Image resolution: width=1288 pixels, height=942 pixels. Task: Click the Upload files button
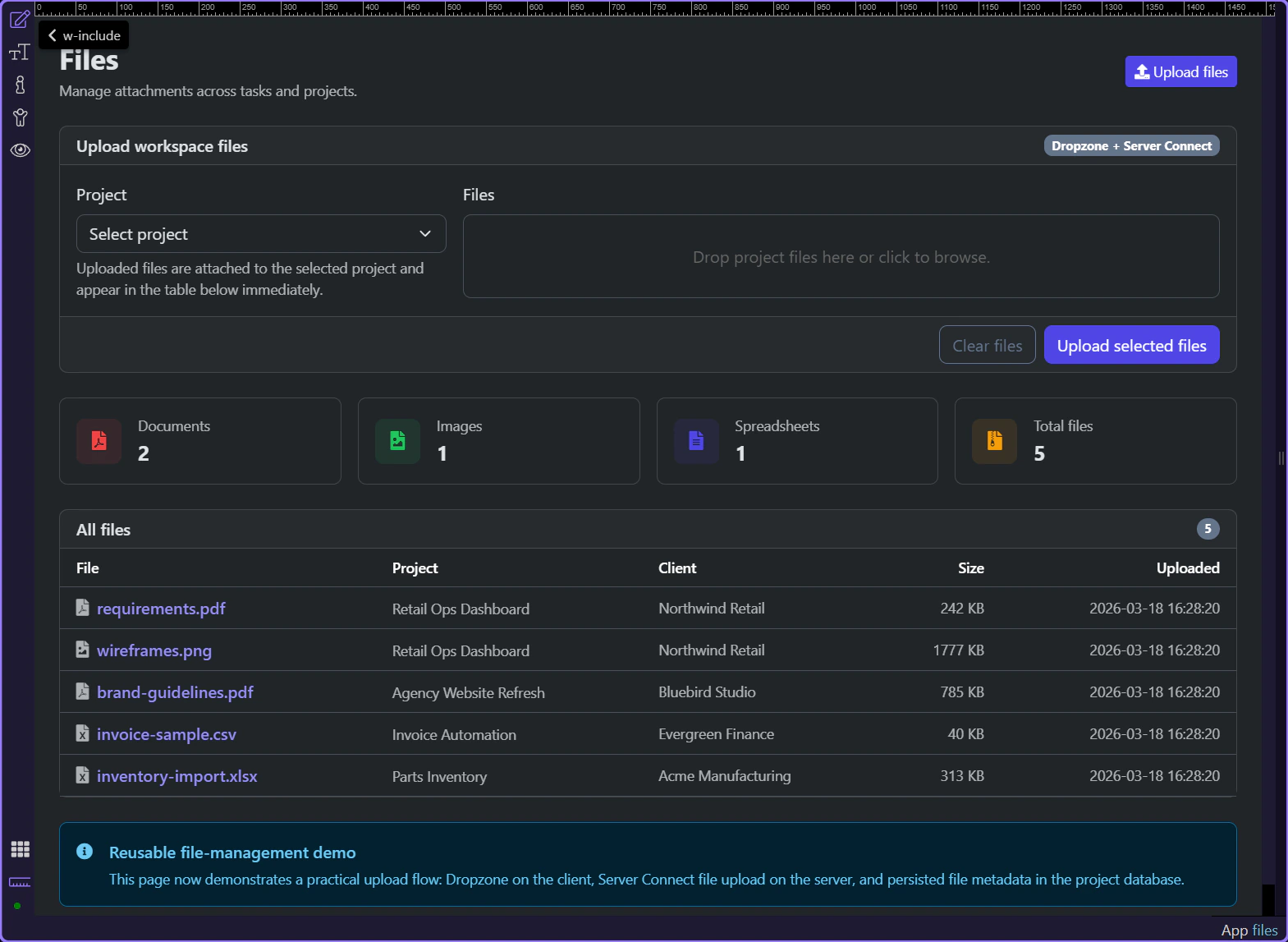tap(1180, 72)
